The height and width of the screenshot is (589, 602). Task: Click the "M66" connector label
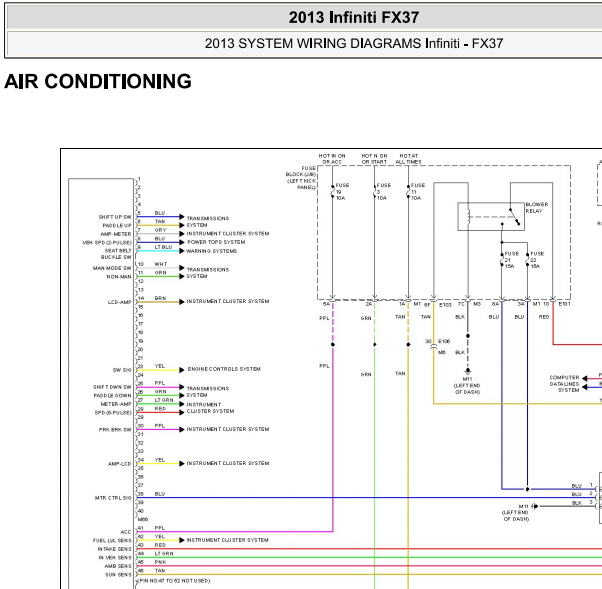(x=143, y=520)
